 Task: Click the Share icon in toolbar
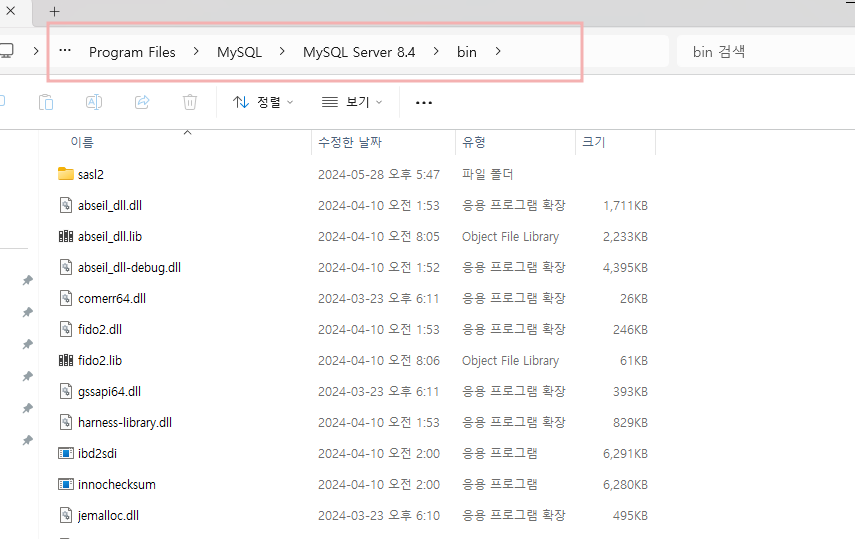(142, 102)
